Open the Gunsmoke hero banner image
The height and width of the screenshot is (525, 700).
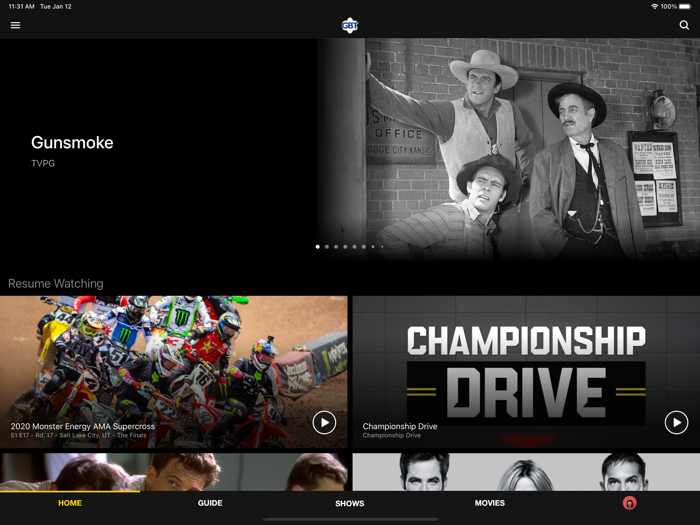point(509,149)
